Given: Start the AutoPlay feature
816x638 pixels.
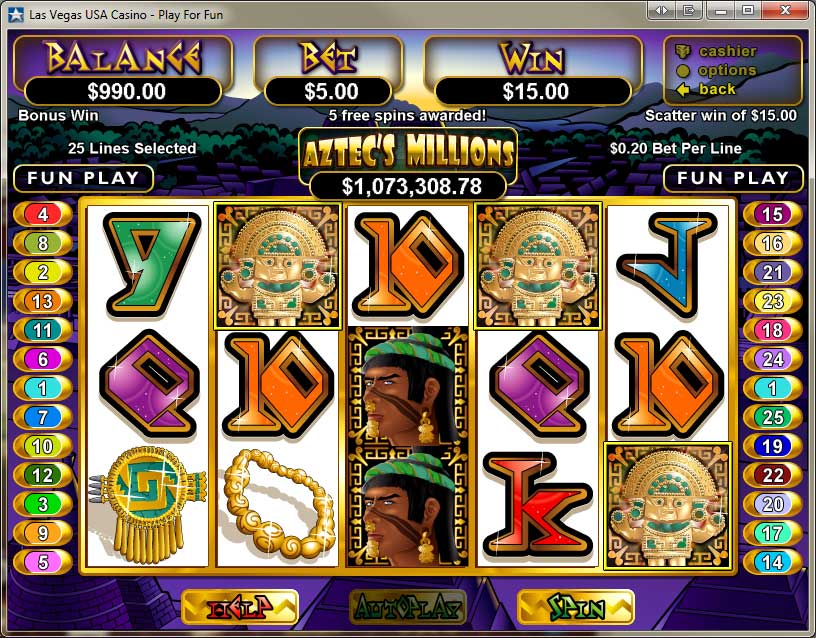Looking at the screenshot, I should 408,607.
